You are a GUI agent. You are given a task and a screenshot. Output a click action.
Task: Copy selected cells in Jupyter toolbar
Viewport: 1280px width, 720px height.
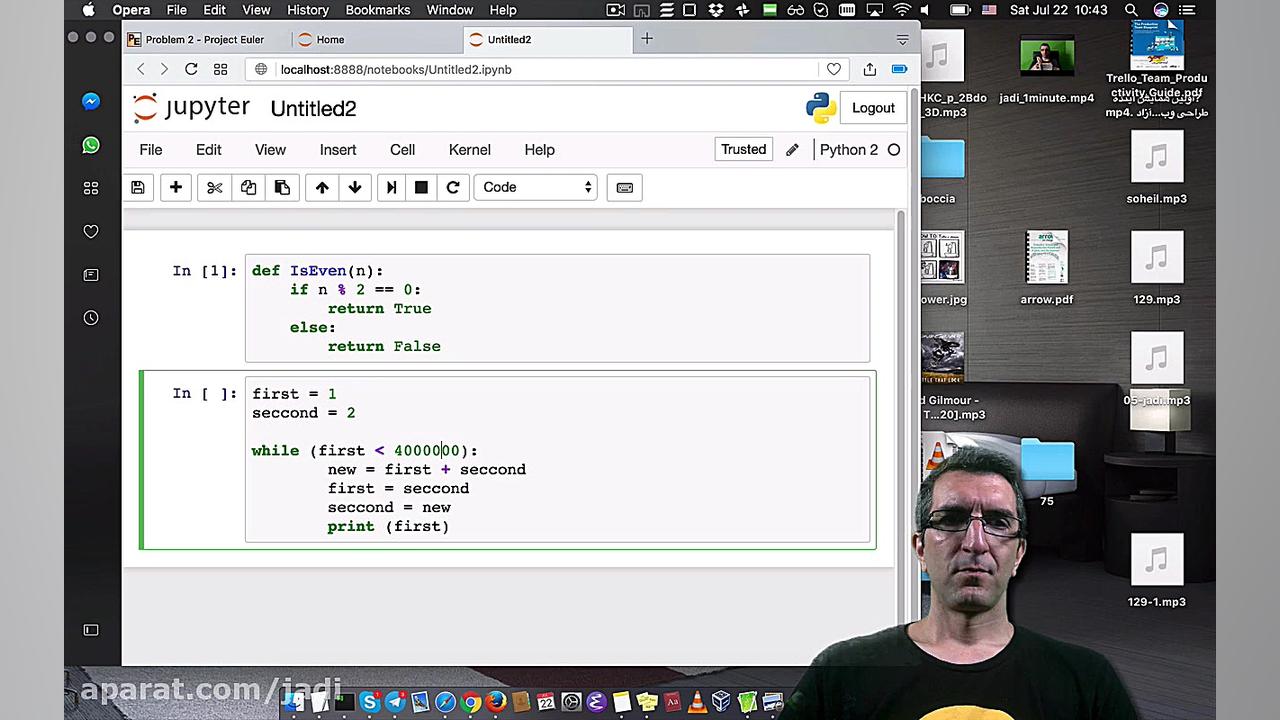coord(248,187)
